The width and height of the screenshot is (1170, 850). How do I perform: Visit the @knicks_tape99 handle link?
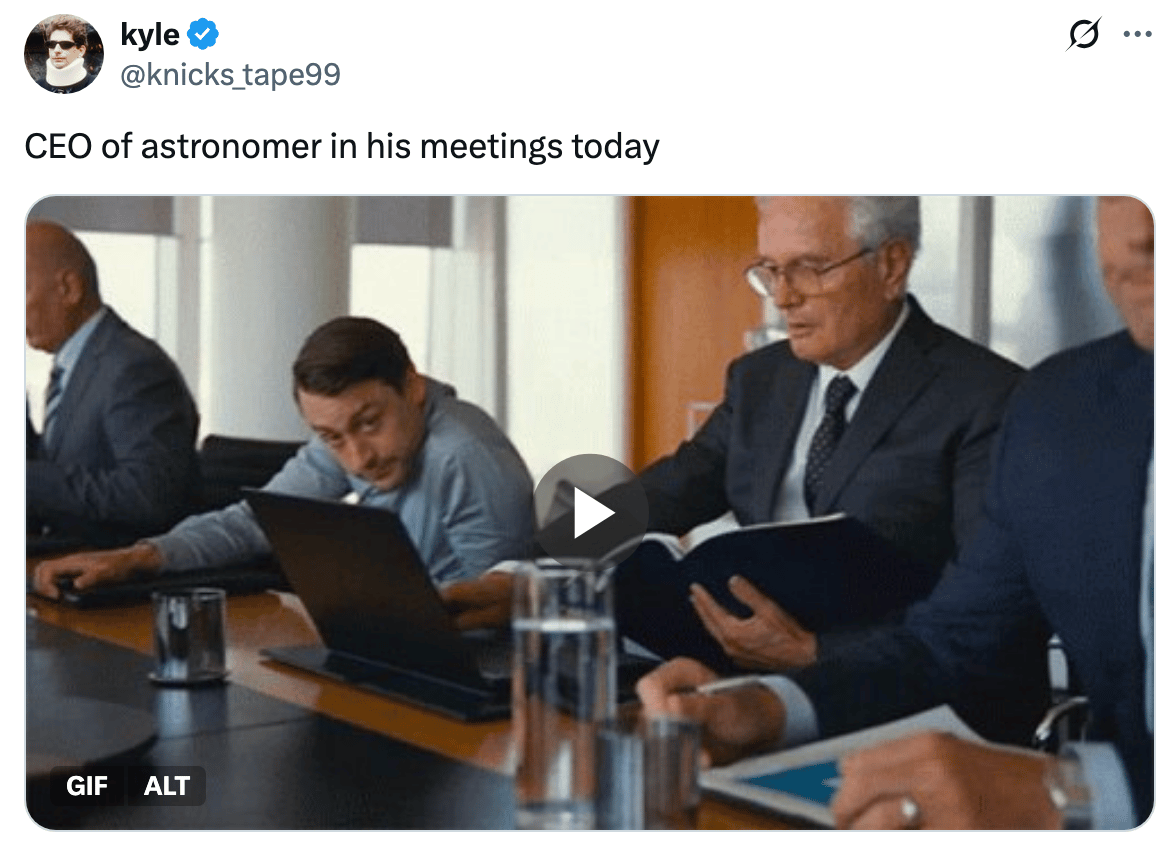pyautogui.click(x=231, y=74)
